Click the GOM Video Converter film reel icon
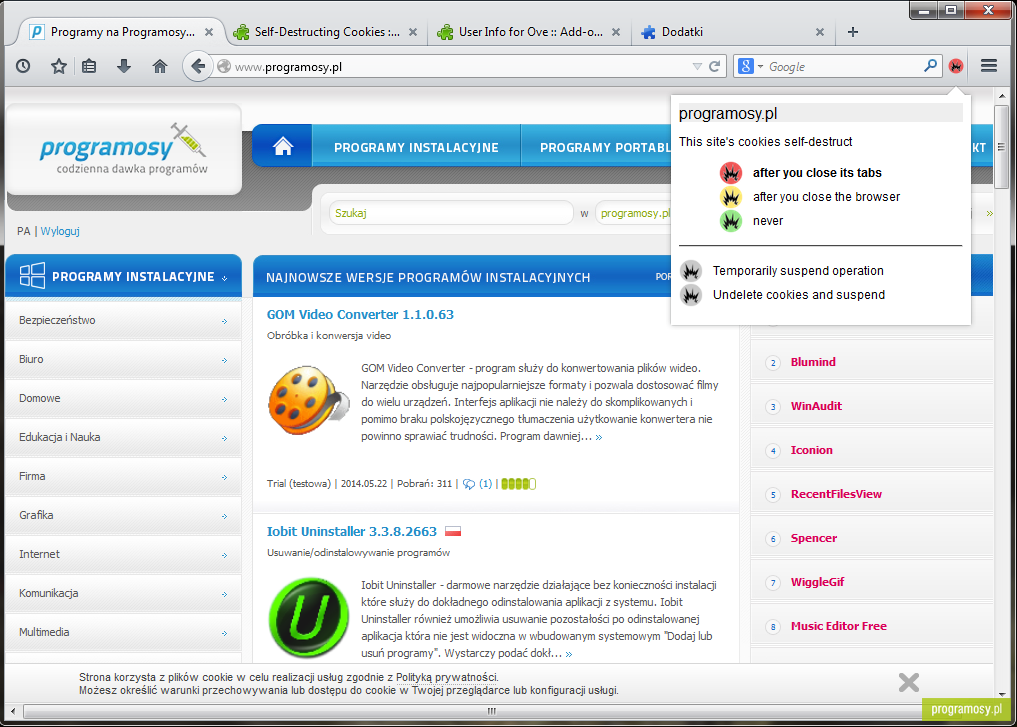This screenshot has height=727, width=1017. pos(309,400)
